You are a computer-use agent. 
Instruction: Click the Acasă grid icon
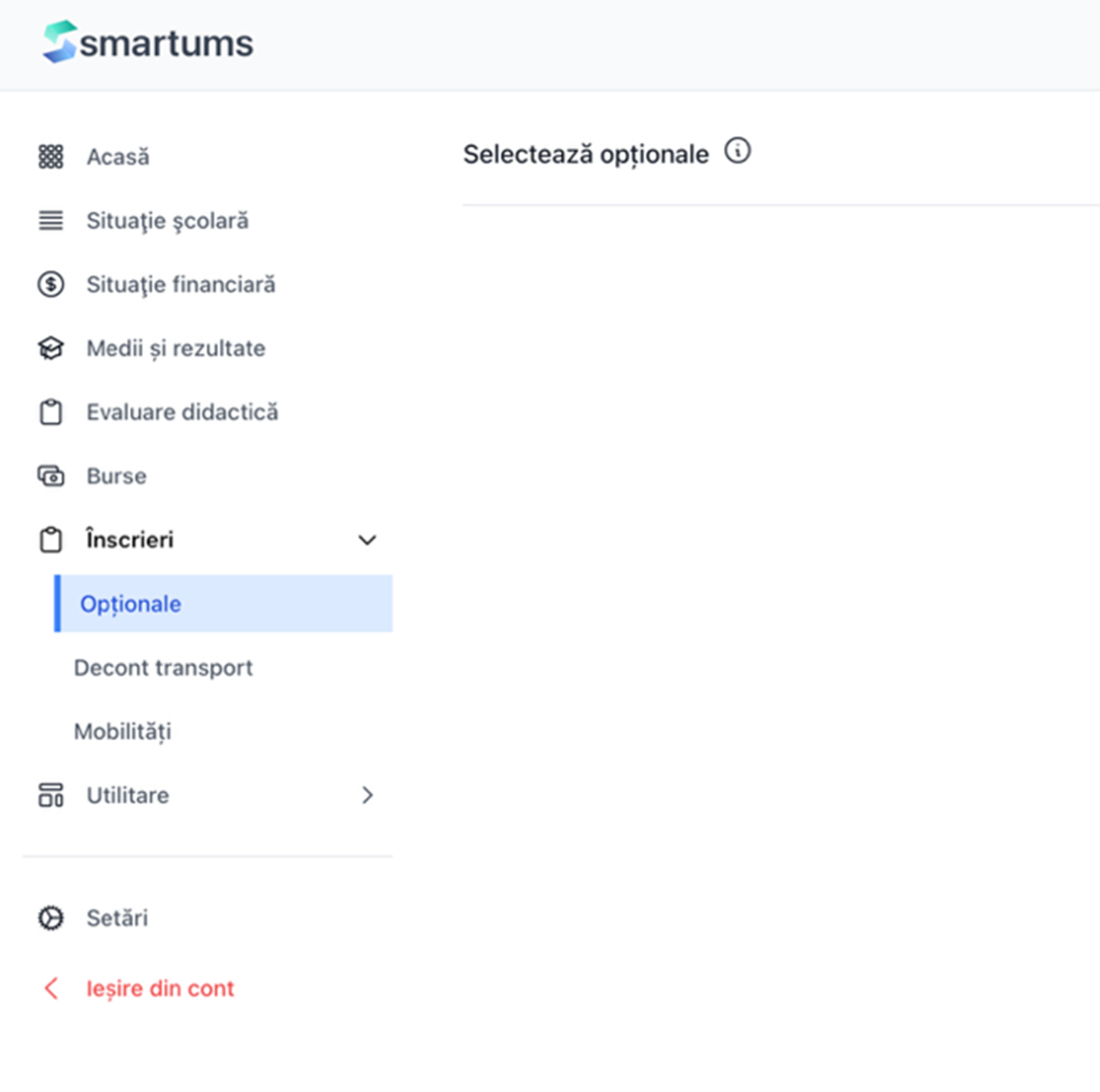click(51, 157)
